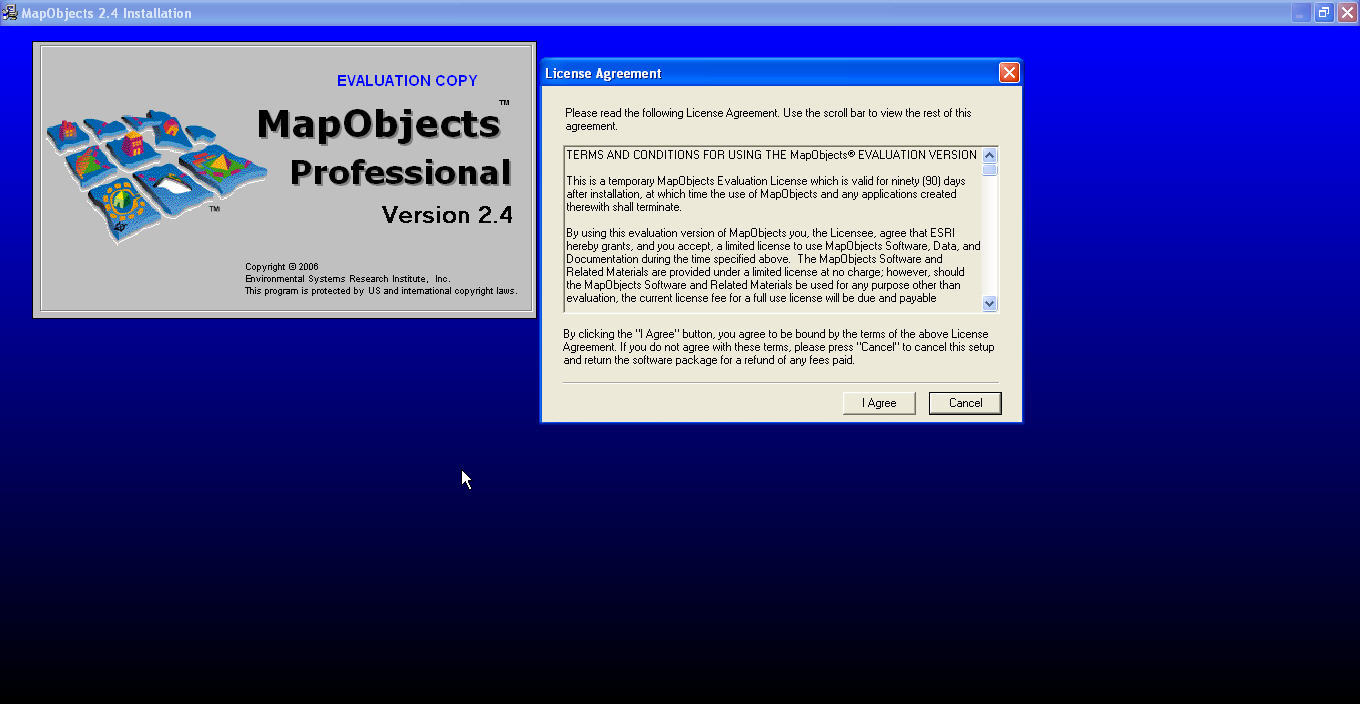The width and height of the screenshot is (1360, 704).
Task: Click the 'Professional' splash text
Action: coord(401,173)
